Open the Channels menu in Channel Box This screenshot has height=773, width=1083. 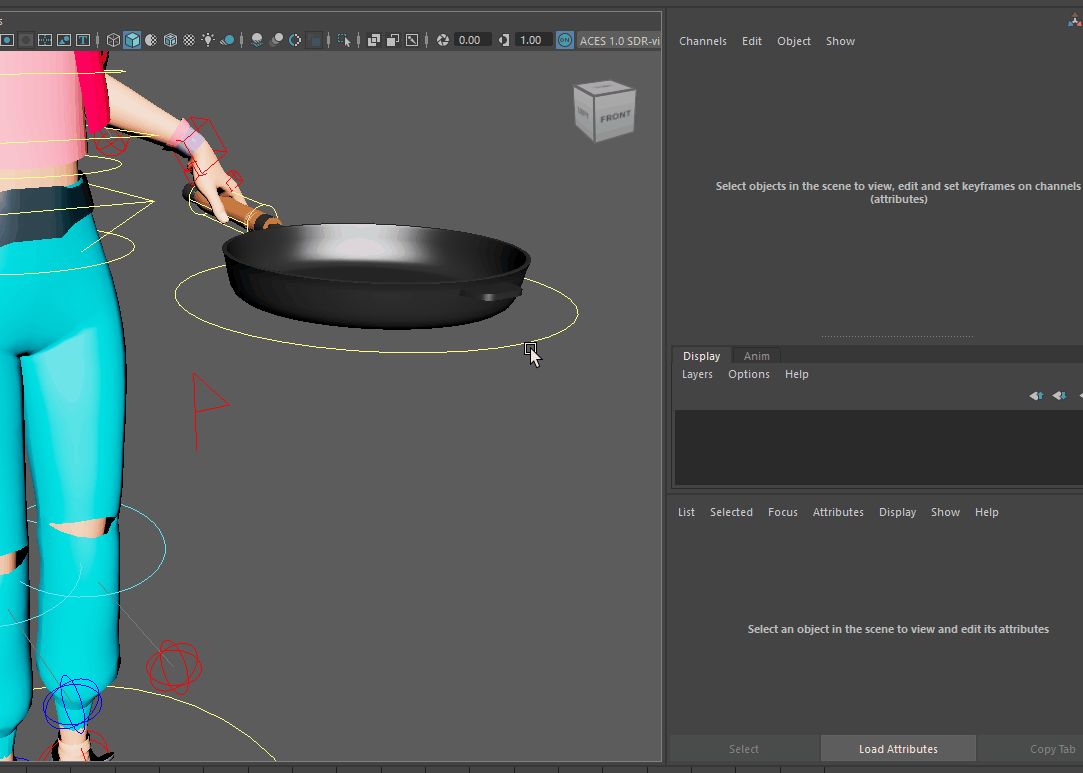coord(702,41)
